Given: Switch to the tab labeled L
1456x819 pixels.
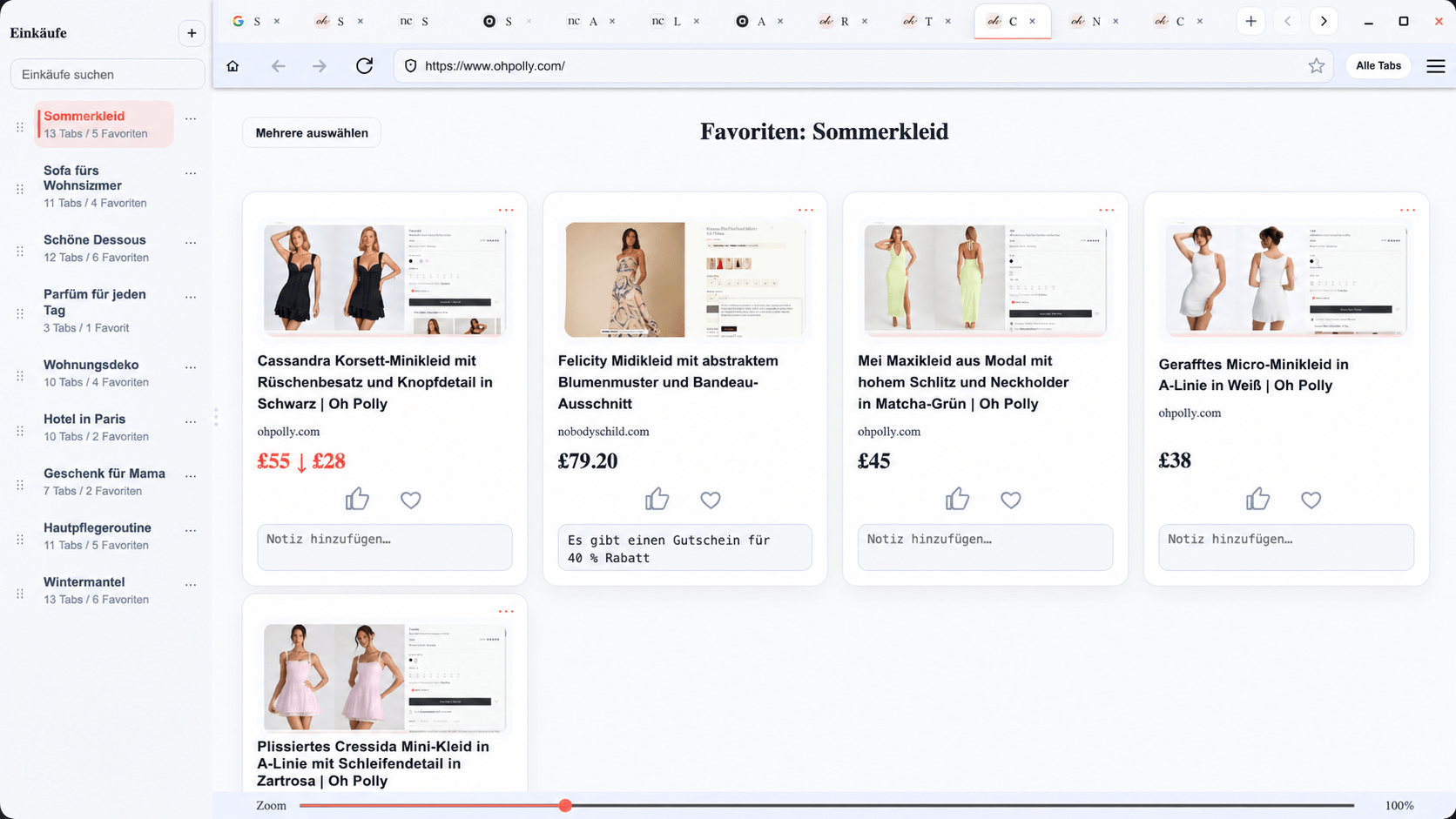Looking at the screenshot, I should [x=667, y=21].
